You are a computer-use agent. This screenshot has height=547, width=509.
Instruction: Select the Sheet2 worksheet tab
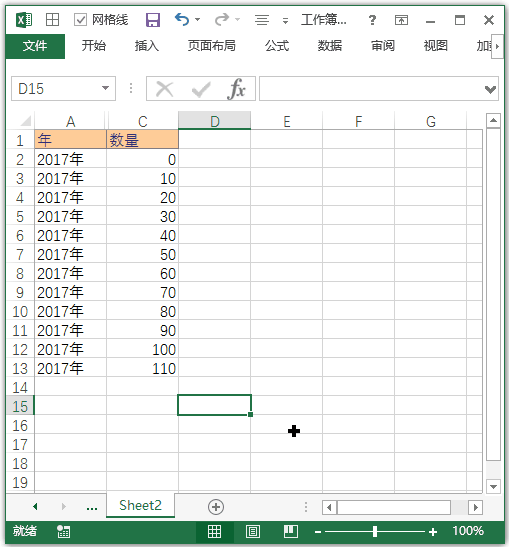pyautogui.click(x=140, y=505)
